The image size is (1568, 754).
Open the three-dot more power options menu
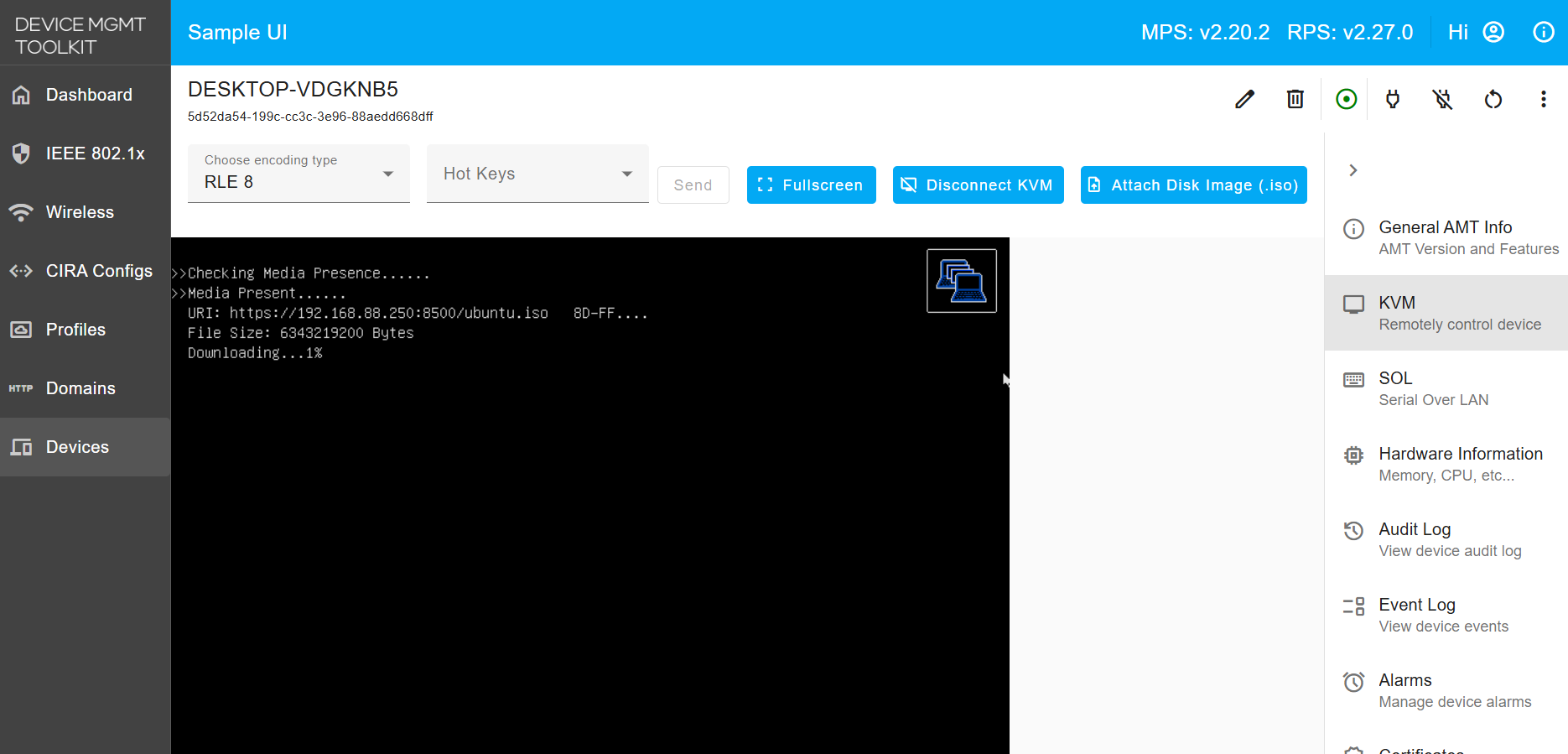(x=1543, y=99)
